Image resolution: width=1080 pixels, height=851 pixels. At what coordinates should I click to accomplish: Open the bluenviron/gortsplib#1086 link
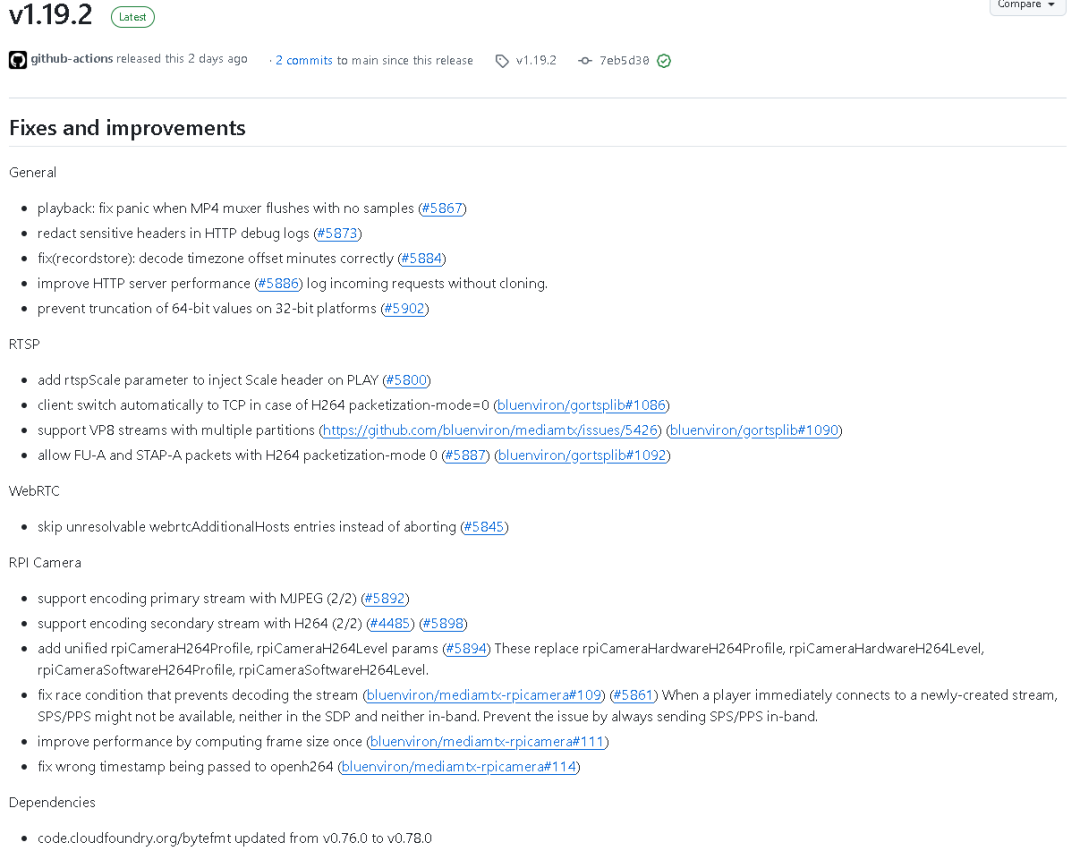[581, 405]
